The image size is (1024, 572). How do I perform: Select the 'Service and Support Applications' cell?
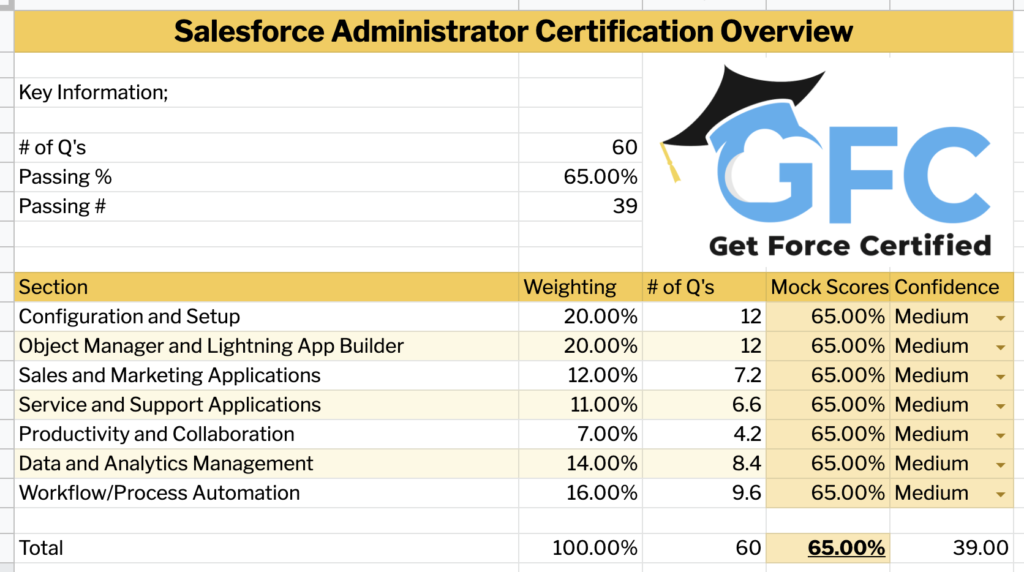tap(266, 405)
